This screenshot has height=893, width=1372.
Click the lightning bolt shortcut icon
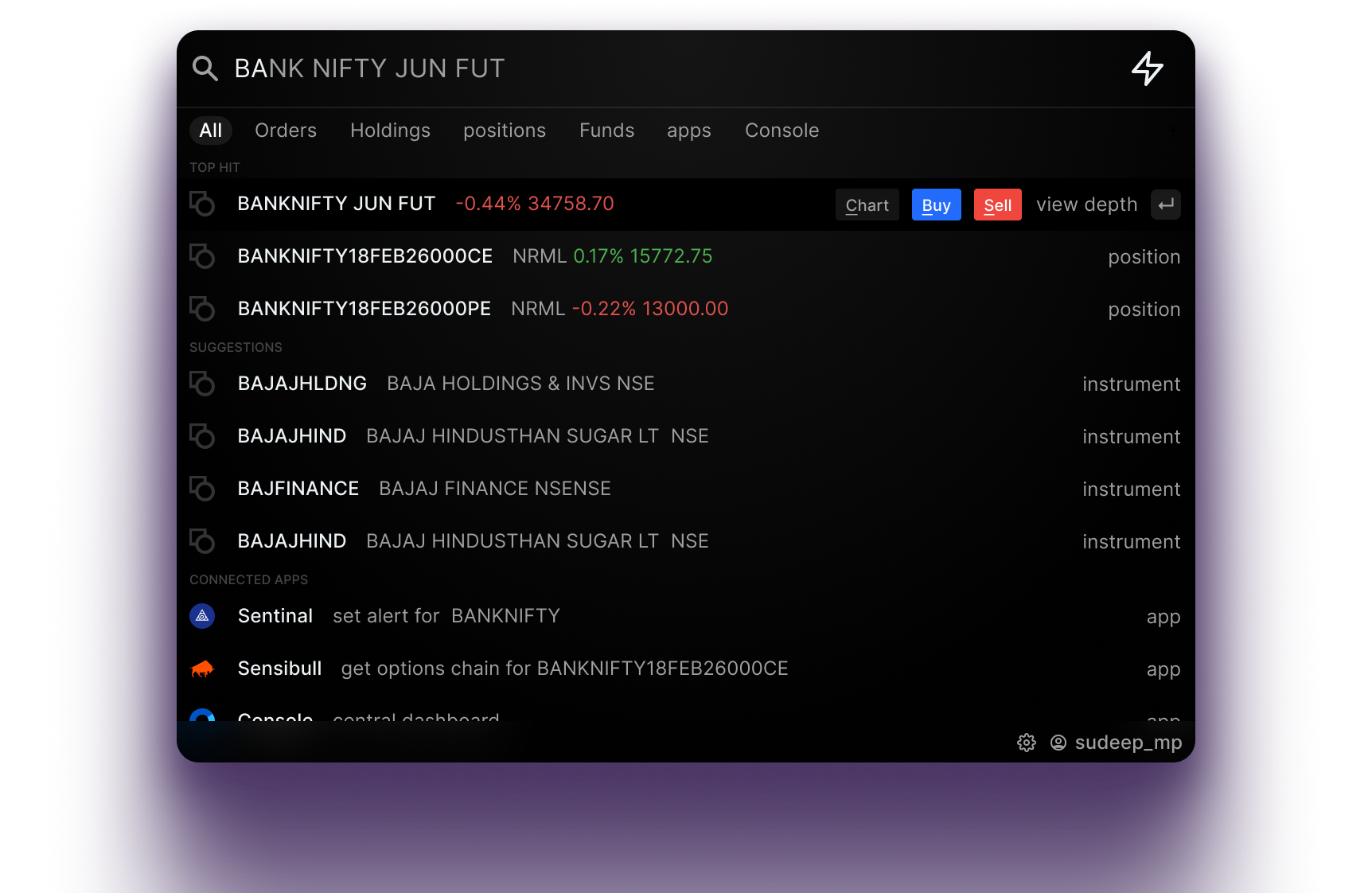coord(1148,69)
